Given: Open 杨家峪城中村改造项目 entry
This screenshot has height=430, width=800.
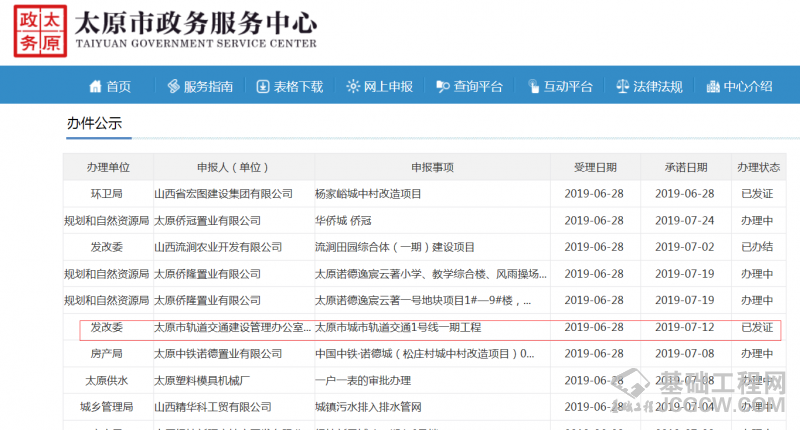Looking at the screenshot, I should tap(368, 194).
